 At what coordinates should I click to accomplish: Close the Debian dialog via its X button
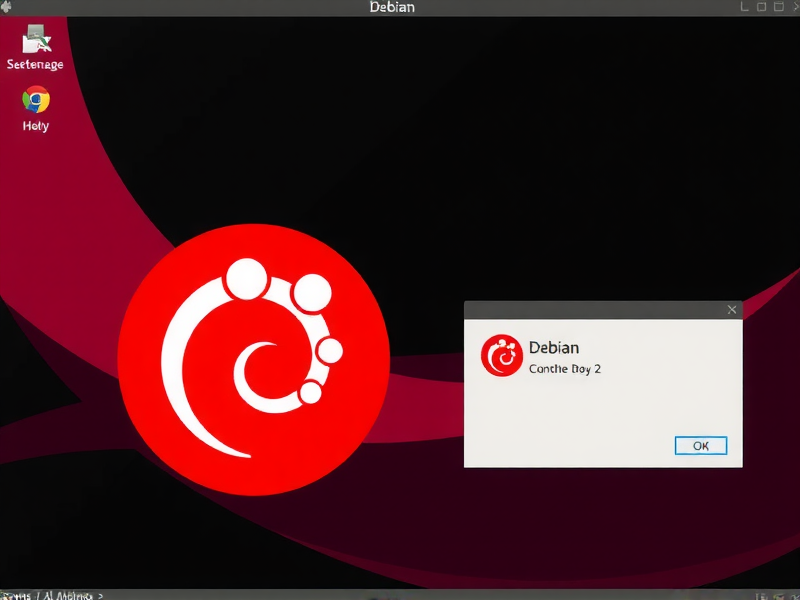(x=732, y=310)
